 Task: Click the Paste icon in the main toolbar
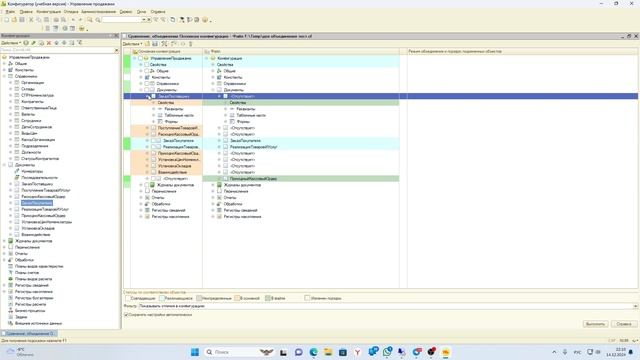pos(47,20)
